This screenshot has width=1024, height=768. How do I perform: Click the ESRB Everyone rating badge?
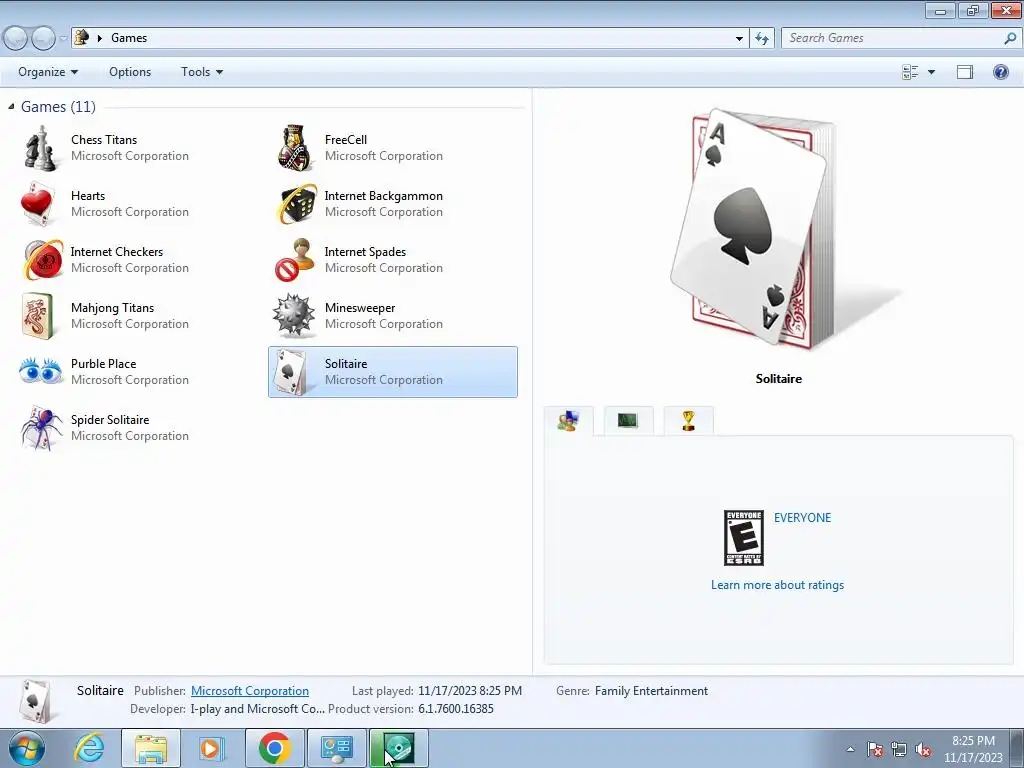click(x=744, y=538)
